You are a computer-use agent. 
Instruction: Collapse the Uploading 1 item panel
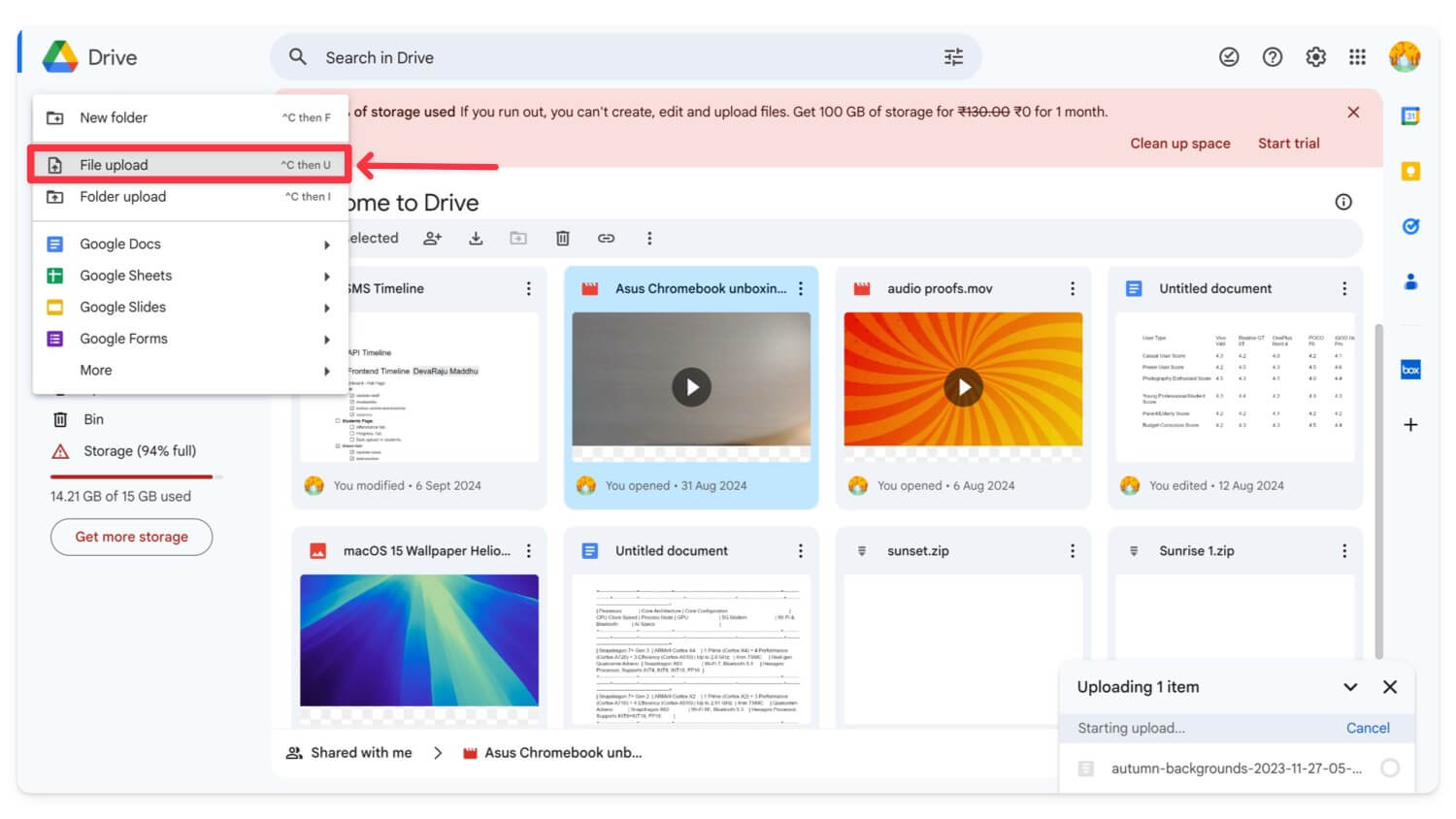tap(1350, 687)
